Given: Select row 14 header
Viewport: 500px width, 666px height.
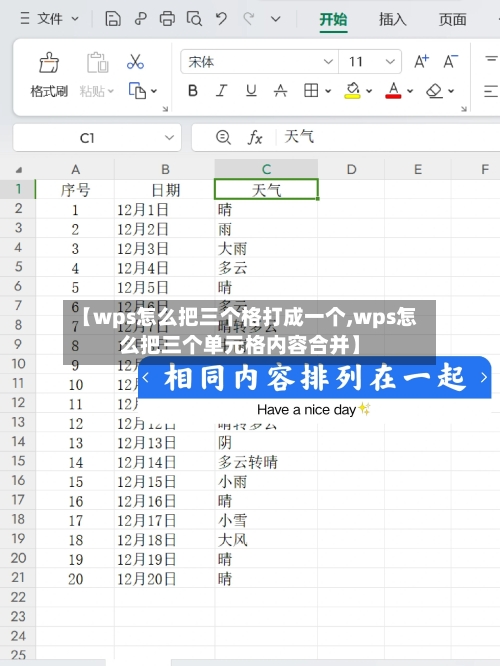Looking at the screenshot, I should 18,442.
